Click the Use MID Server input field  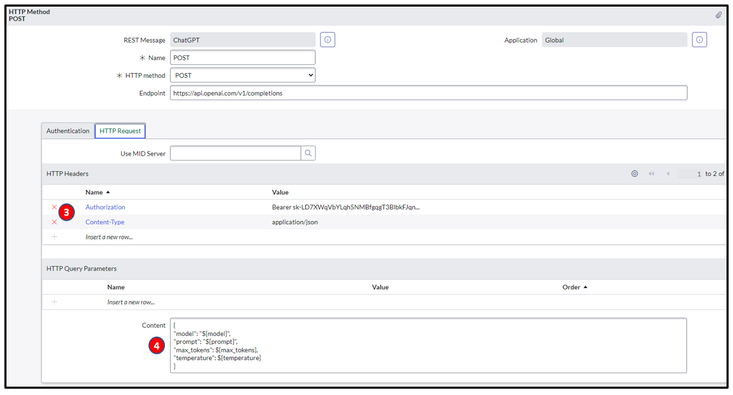(x=235, y=153)
